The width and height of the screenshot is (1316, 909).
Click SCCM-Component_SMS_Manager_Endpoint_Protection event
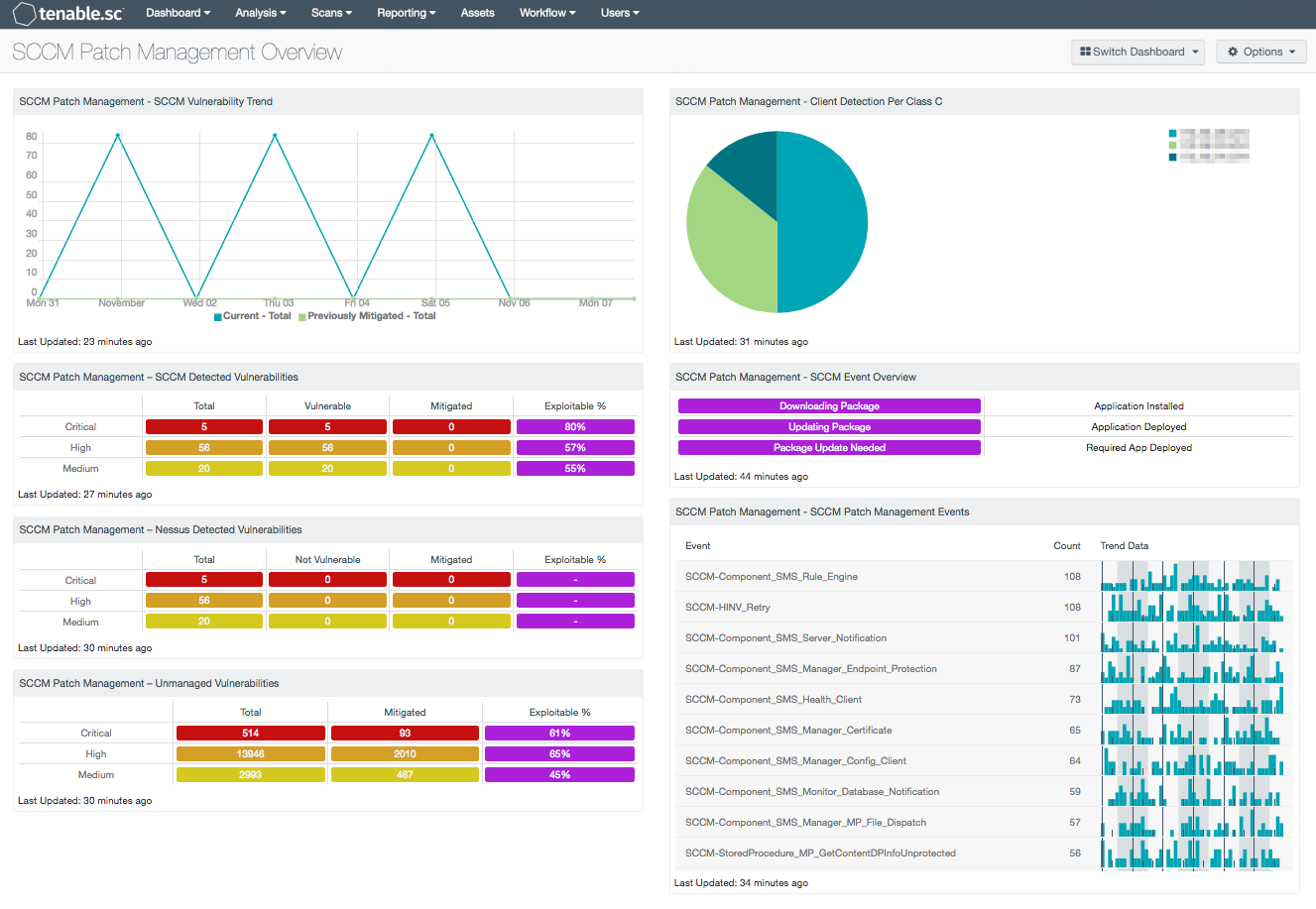[984, 669]
